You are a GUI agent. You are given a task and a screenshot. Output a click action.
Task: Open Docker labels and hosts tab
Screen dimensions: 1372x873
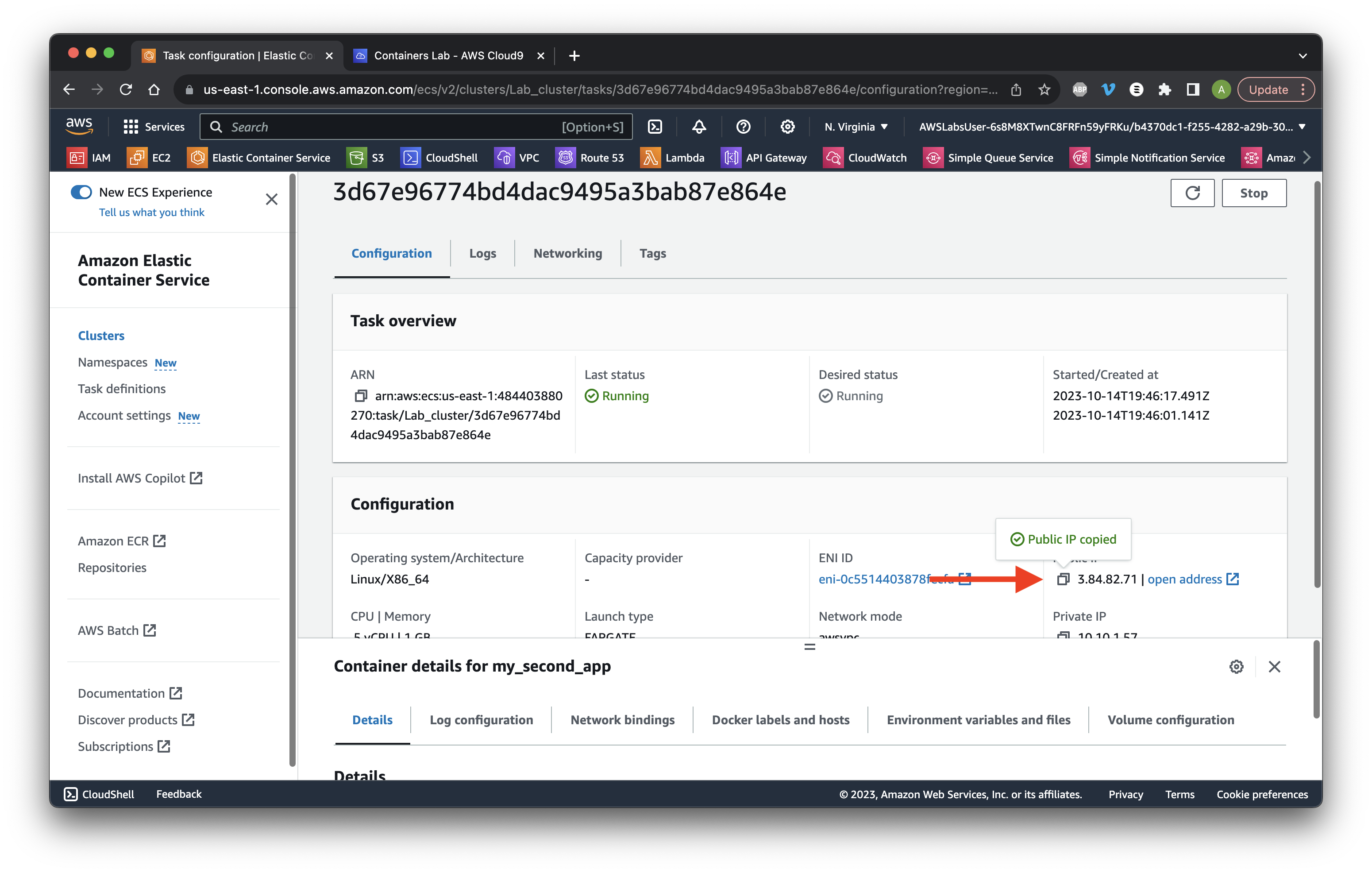click(781, 720)
